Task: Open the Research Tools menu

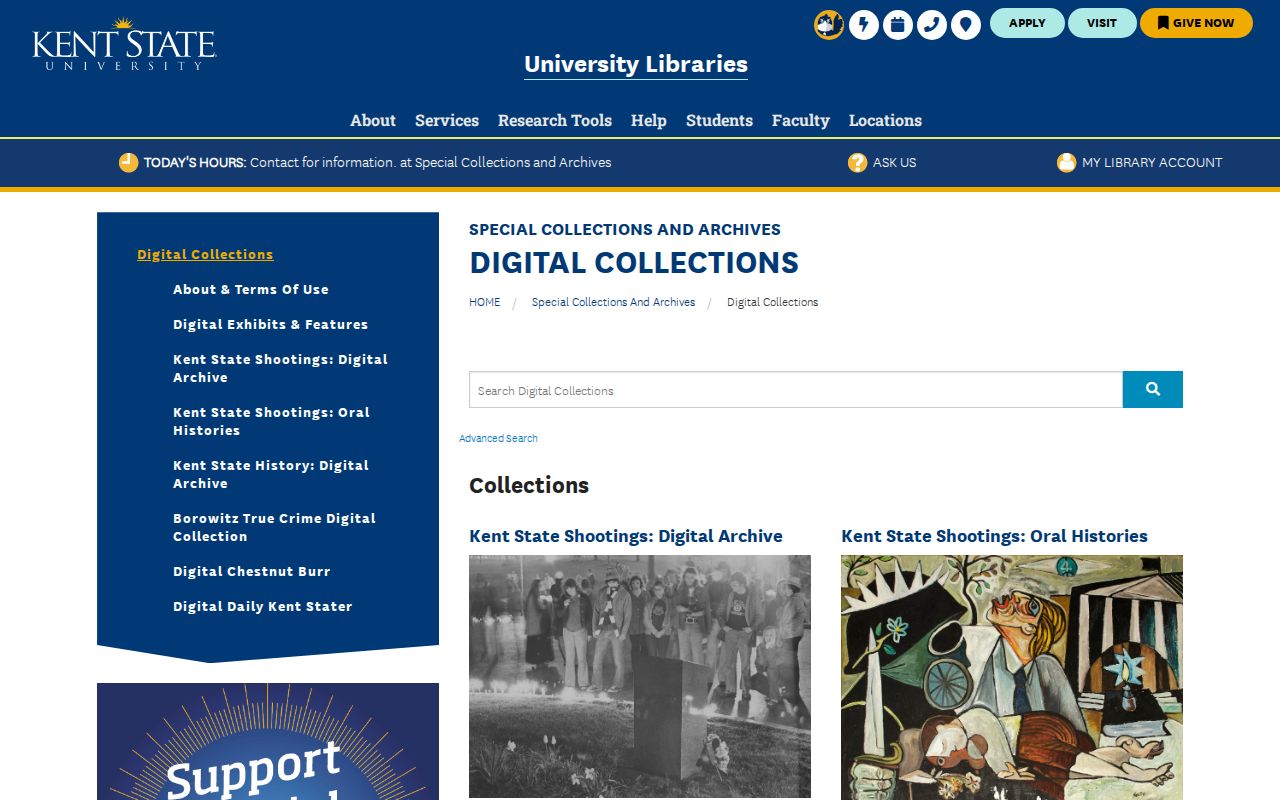Action: point(555,120)
